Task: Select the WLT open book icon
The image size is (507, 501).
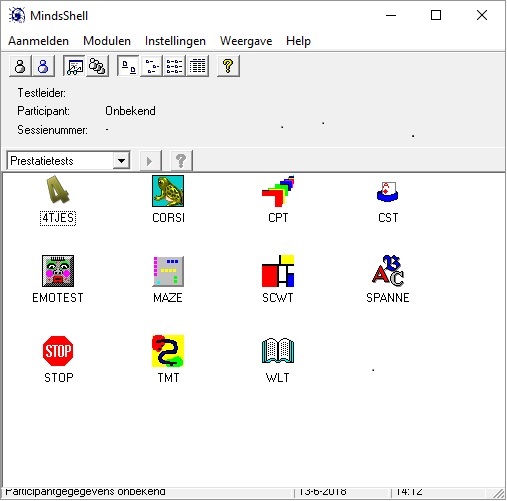Action: [278, 350]
